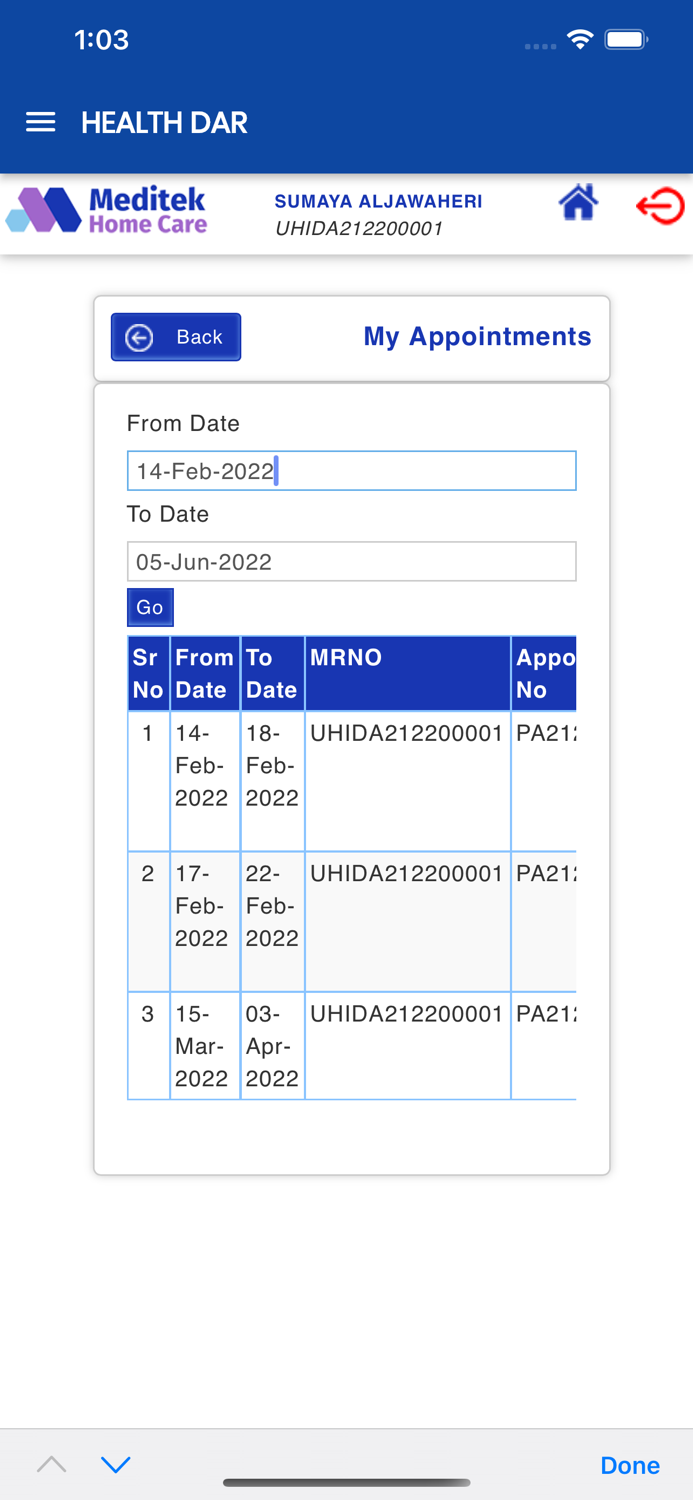
Task: Tap the Sr No column header
Action: pos(148,673)
